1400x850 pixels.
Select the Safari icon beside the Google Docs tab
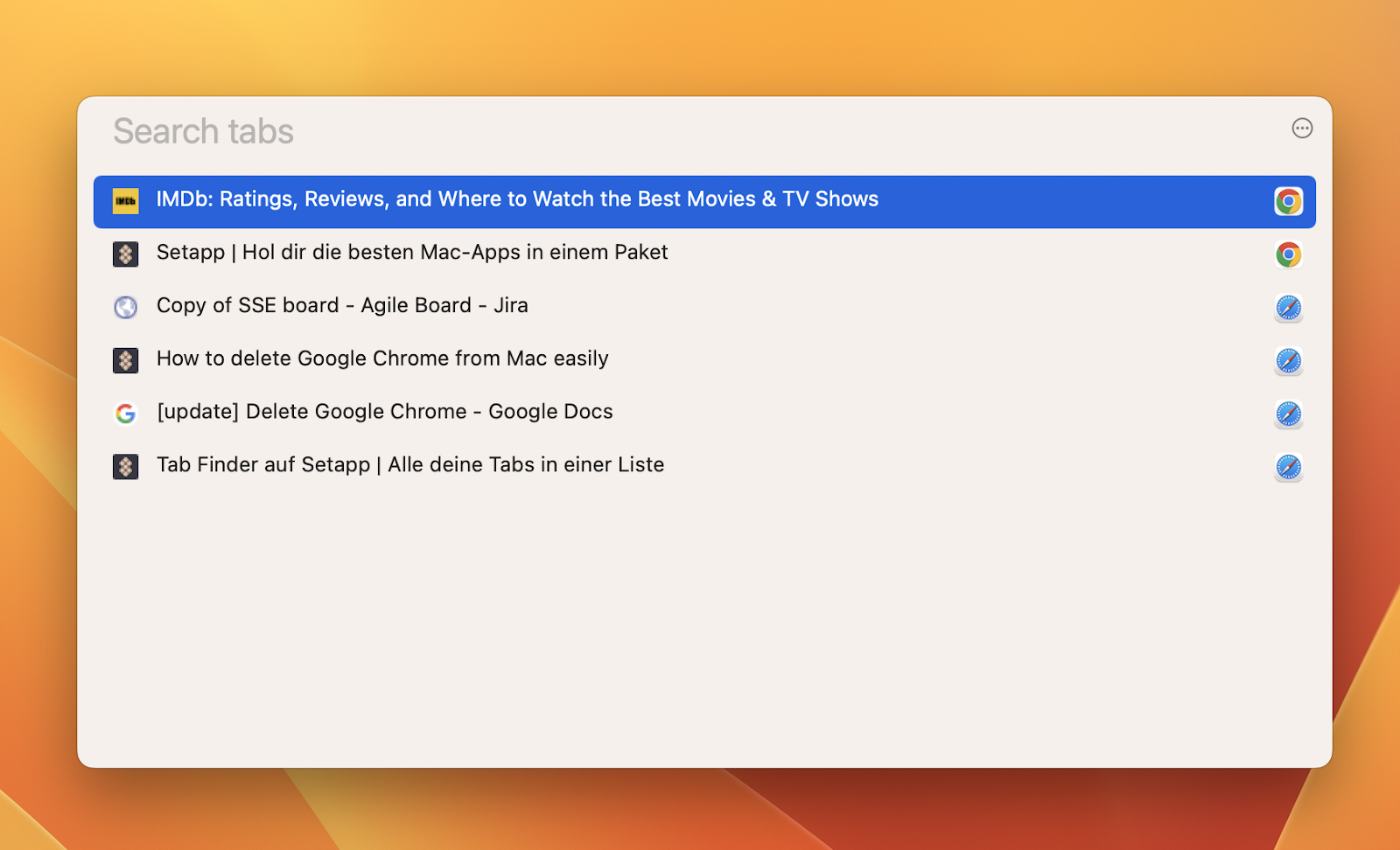coord(1287,414)
